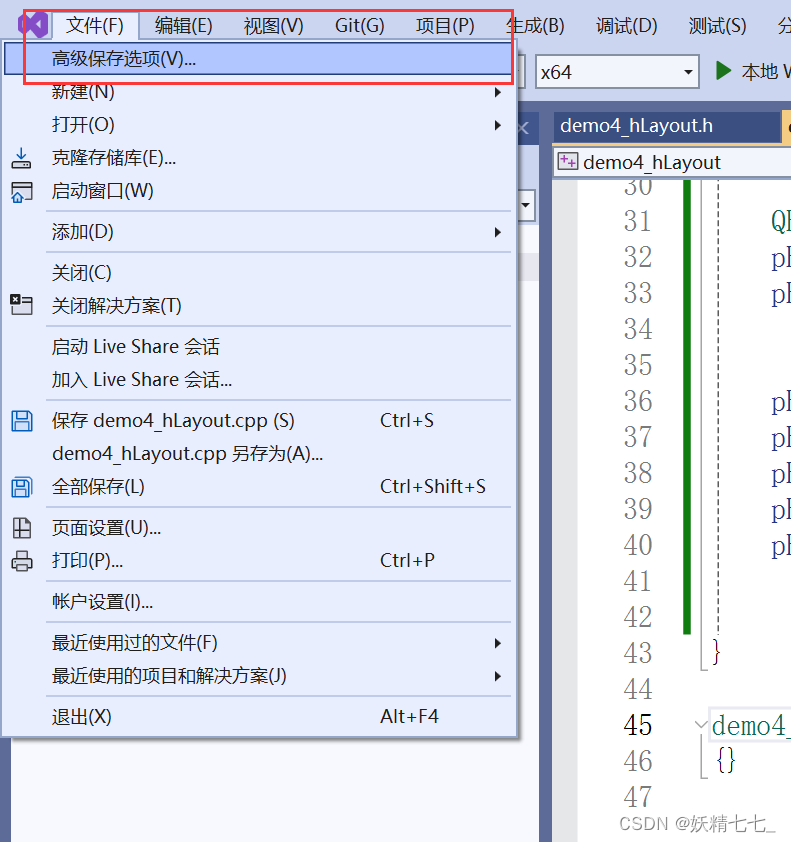Screen dimensions: 791x842
Task: Collapse the code block at line 45
Action: tap(700, 724)
